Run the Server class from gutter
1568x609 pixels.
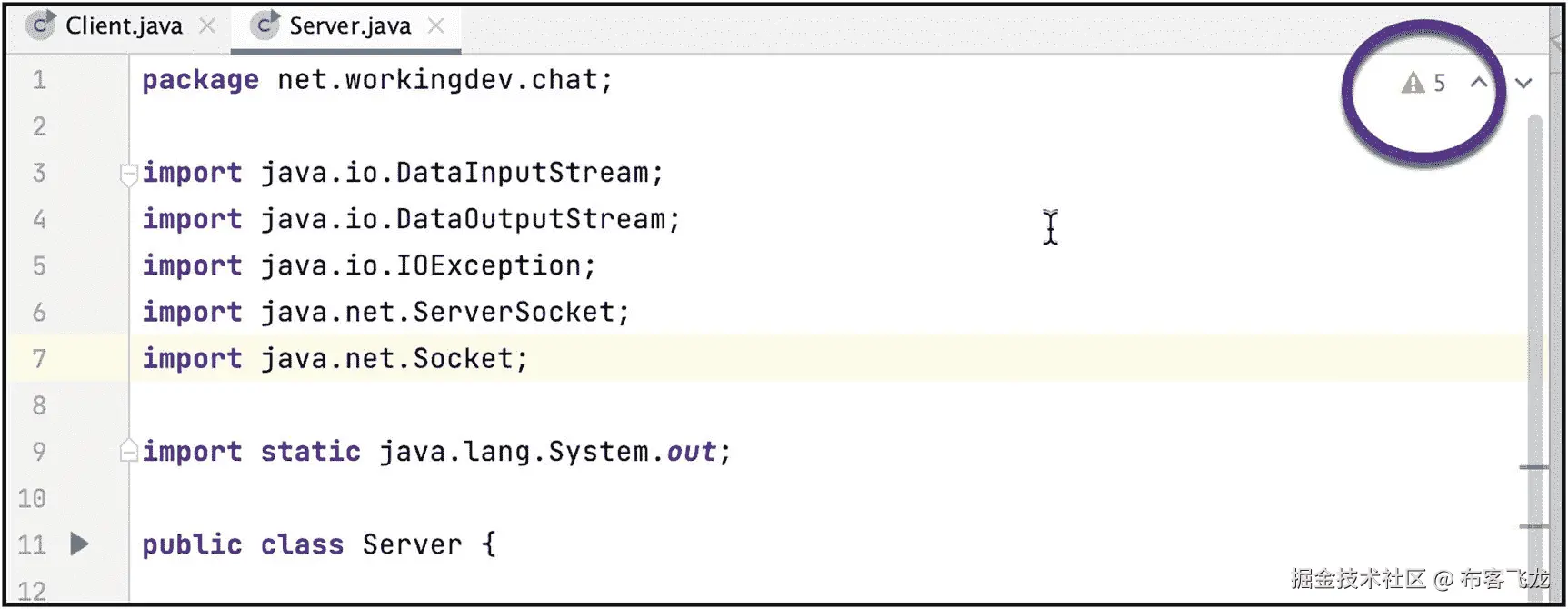click(x=80, y=544)
